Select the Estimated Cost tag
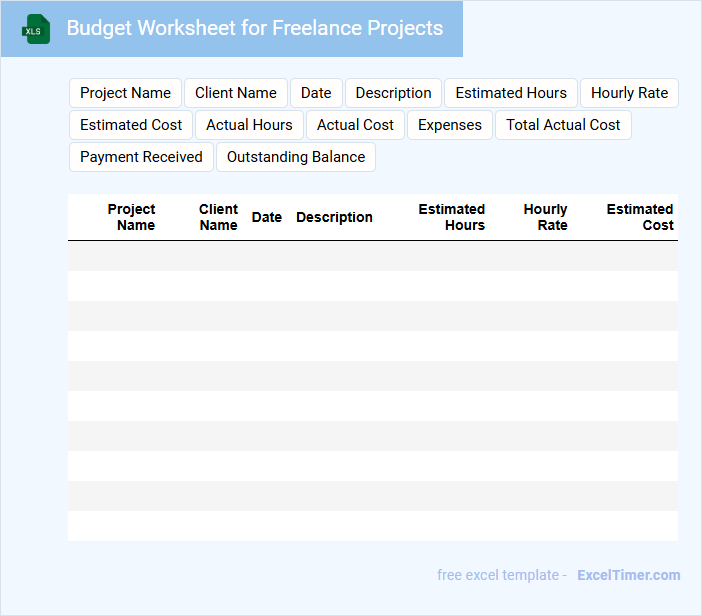The height and width of the screenshot is (616, 702). pos(131,125)
